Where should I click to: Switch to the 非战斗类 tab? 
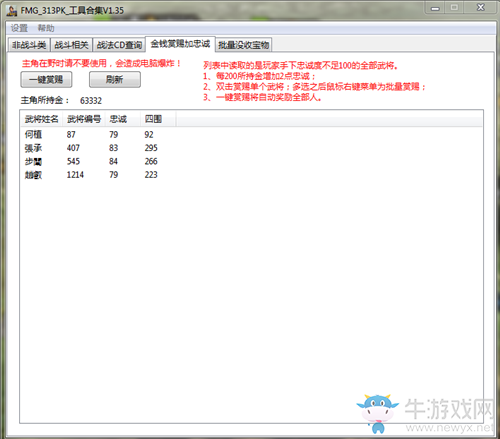tap(29, 45)
